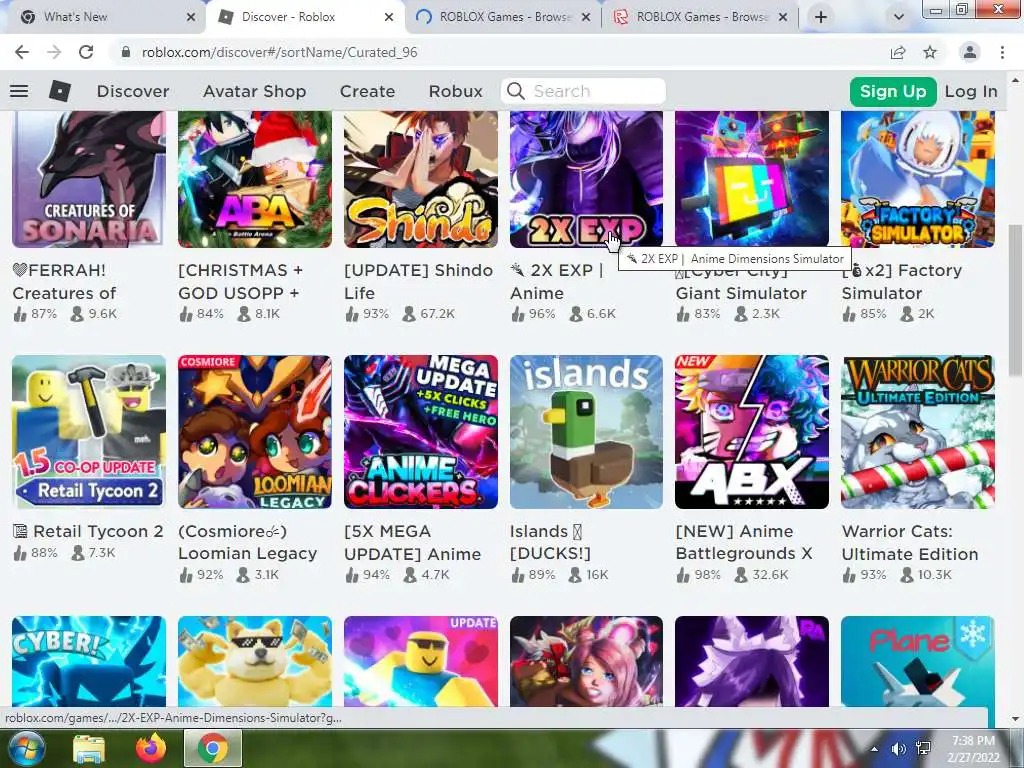Viewport: 1024px width, 768px height.
Task: Open Factory Simulator game thumbnail
Action: (x=918, y=178)
